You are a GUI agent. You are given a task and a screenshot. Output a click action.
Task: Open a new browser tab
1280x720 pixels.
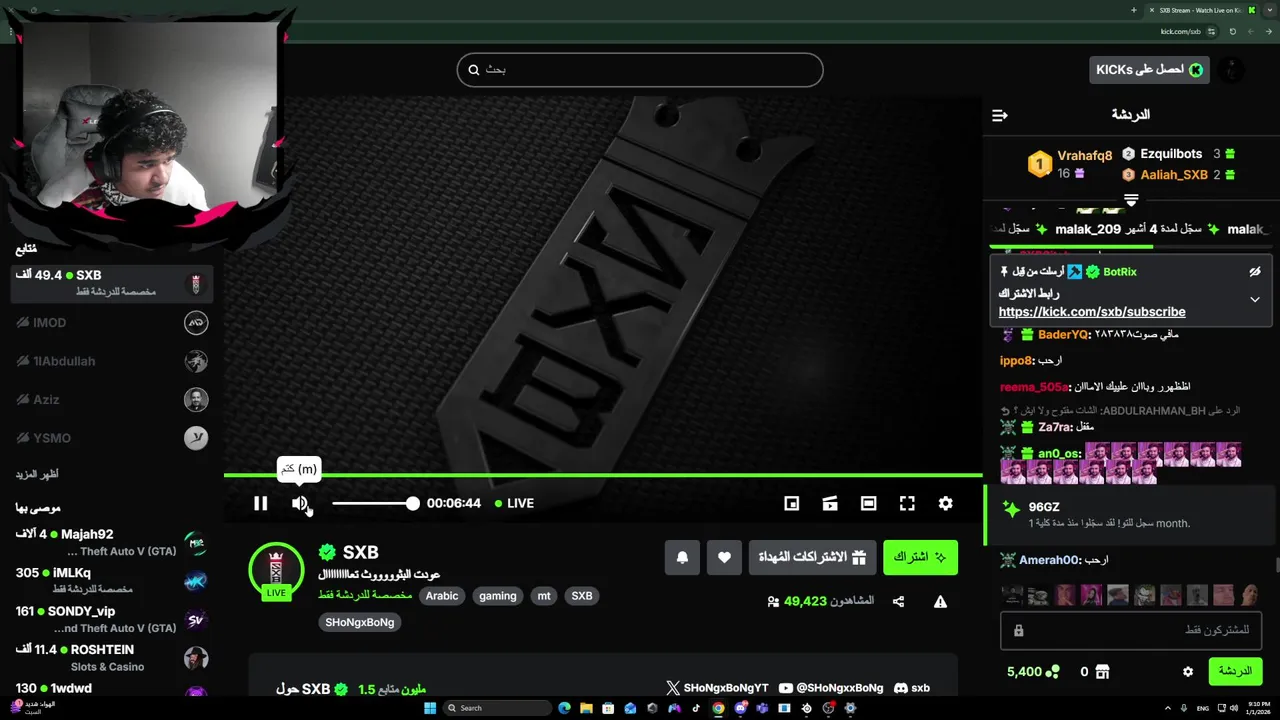[1133, 10]
